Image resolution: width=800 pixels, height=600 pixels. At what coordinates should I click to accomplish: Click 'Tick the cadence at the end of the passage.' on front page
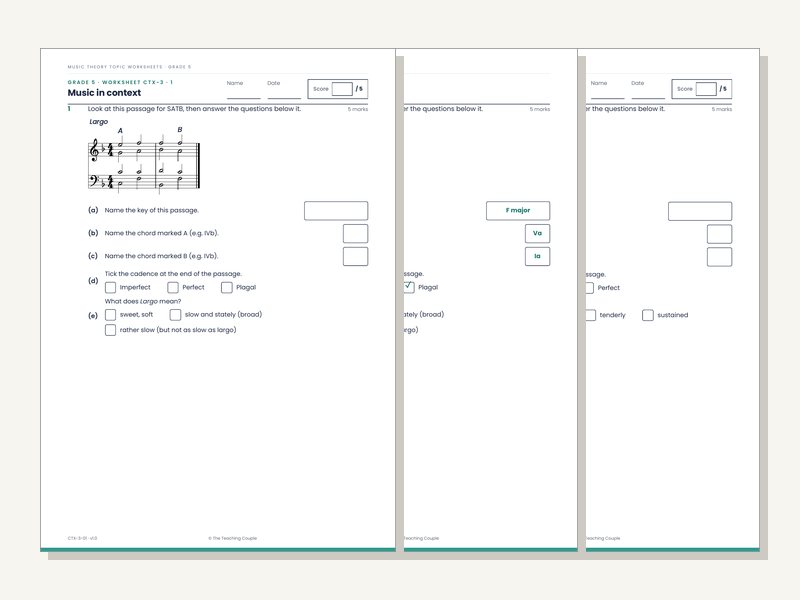pos(173,274)
